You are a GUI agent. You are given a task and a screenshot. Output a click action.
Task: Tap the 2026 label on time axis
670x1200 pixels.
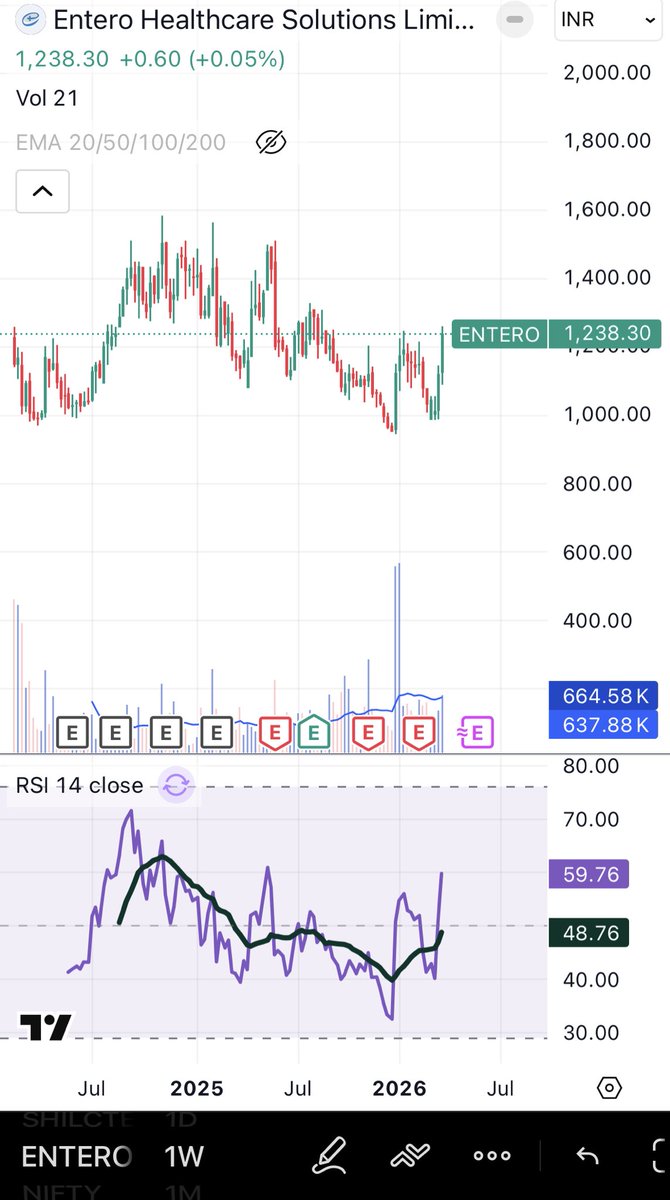(400, 1088)
